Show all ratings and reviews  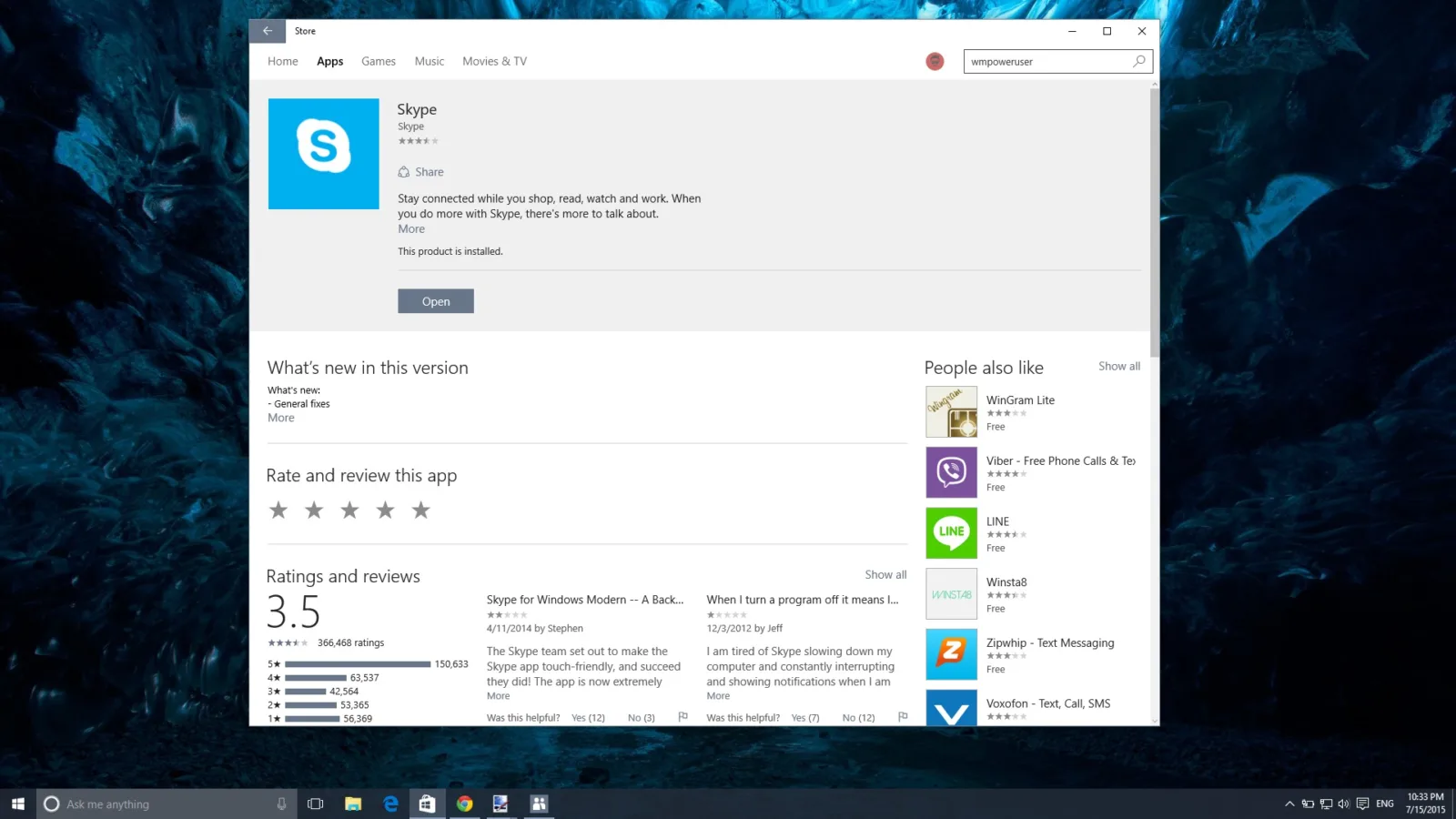[885, 575]
